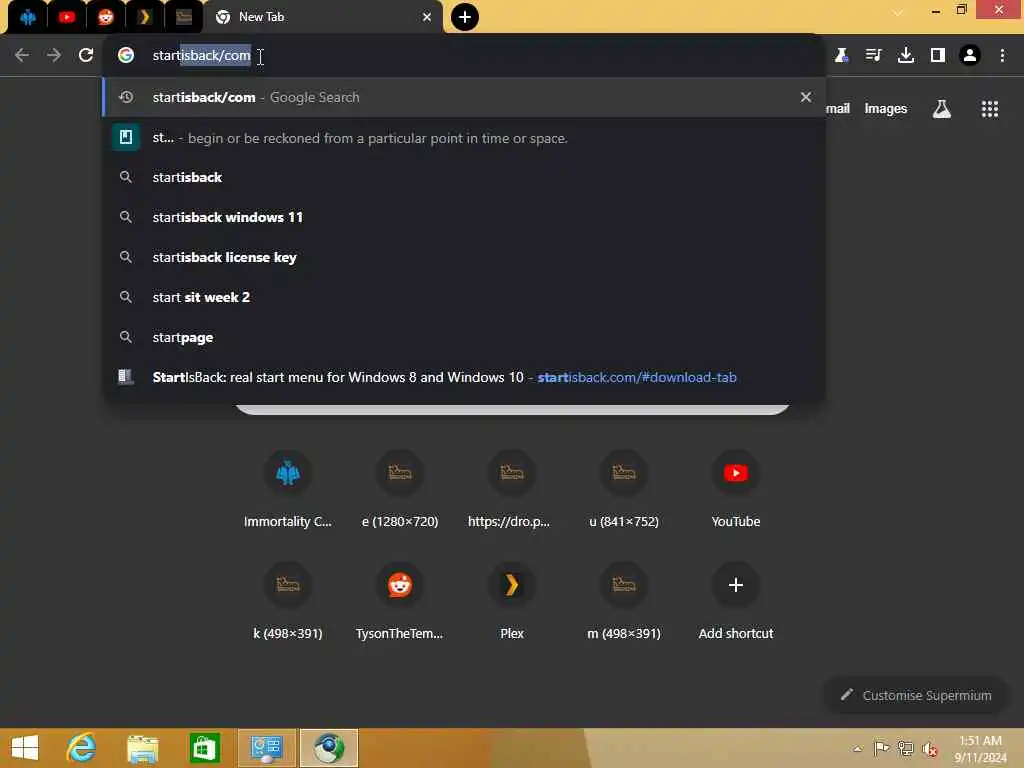Viewport: 1024px width, 768px height.
Task: Open the Chrome Labs flask icon
Action: [841, 56]
